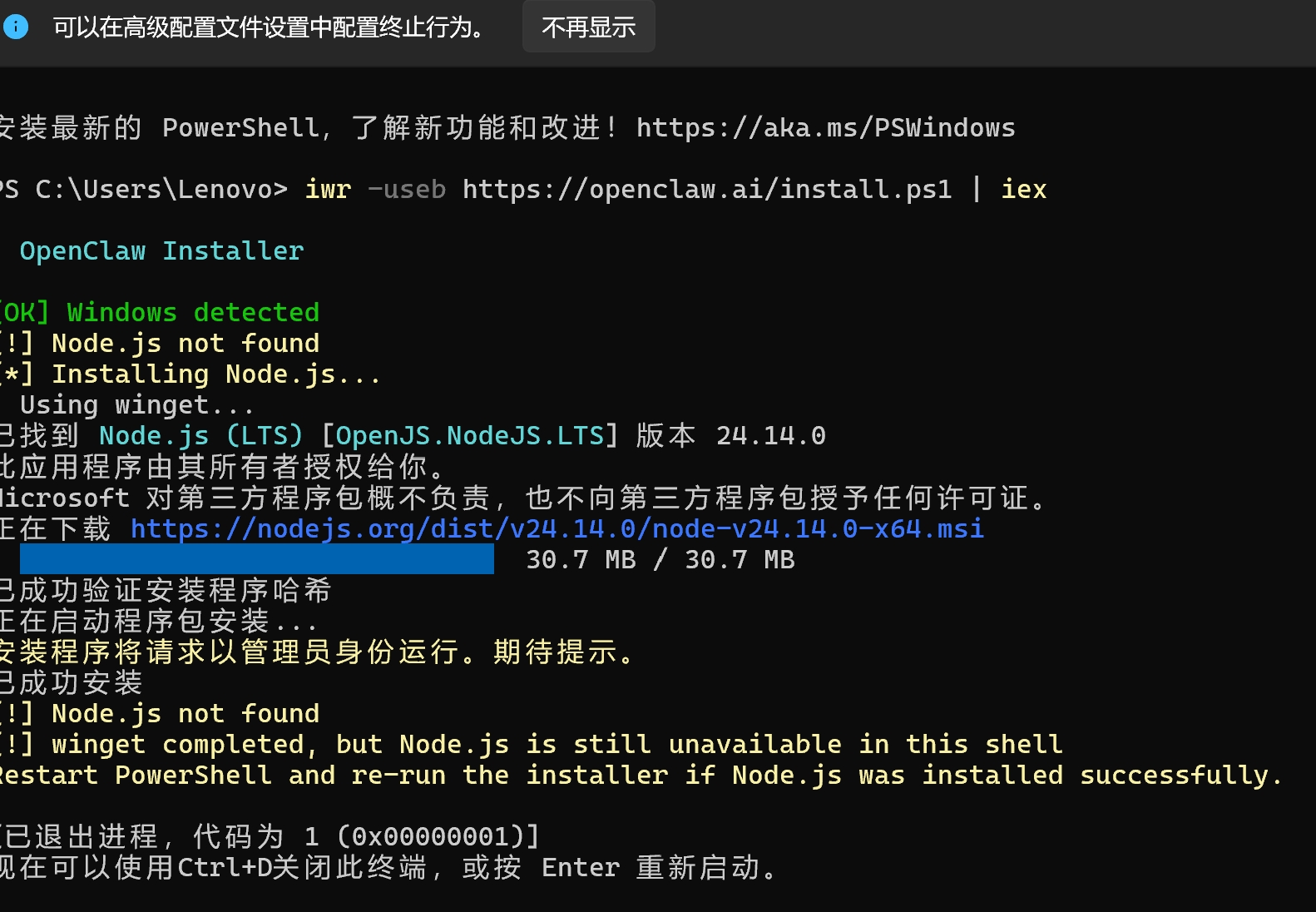The width and height of the screenshot is (1316, 912).
Task: Click the 30.7 MB download size text
Action: (660, 560)
